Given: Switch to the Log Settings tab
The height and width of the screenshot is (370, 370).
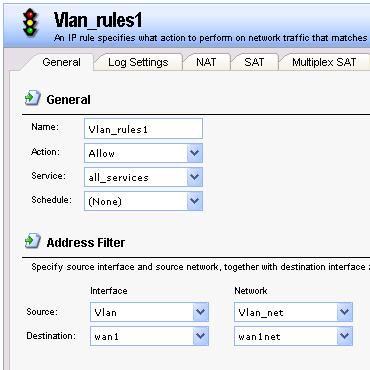Looking at the screenshot, I should point(138,62).
